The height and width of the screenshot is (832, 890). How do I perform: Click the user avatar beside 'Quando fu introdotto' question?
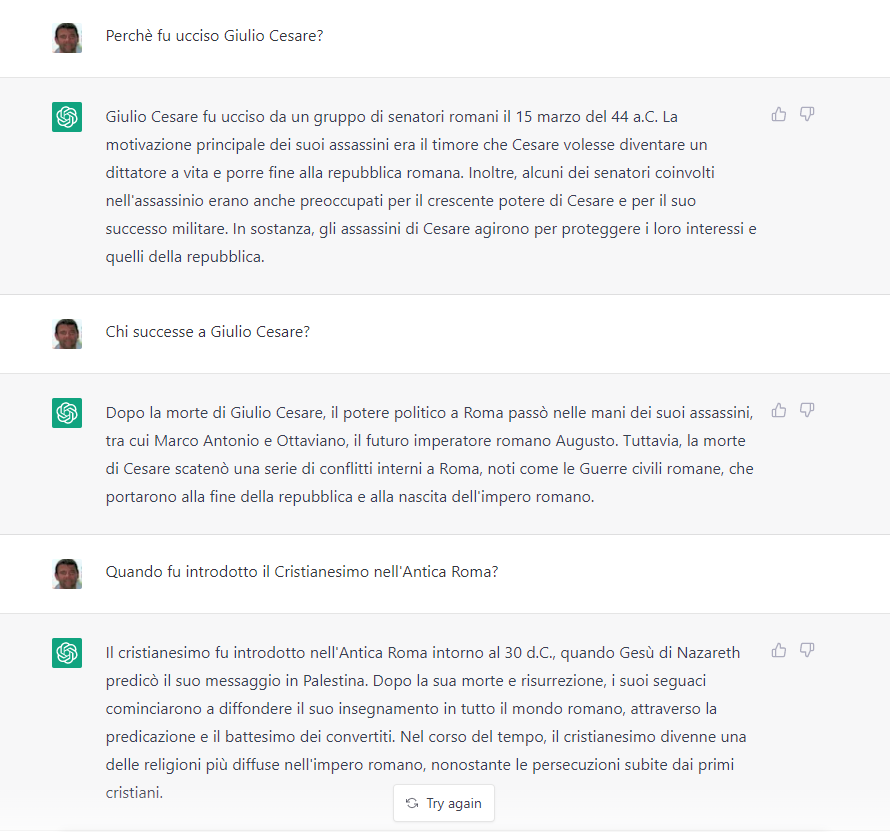point(67,573)
